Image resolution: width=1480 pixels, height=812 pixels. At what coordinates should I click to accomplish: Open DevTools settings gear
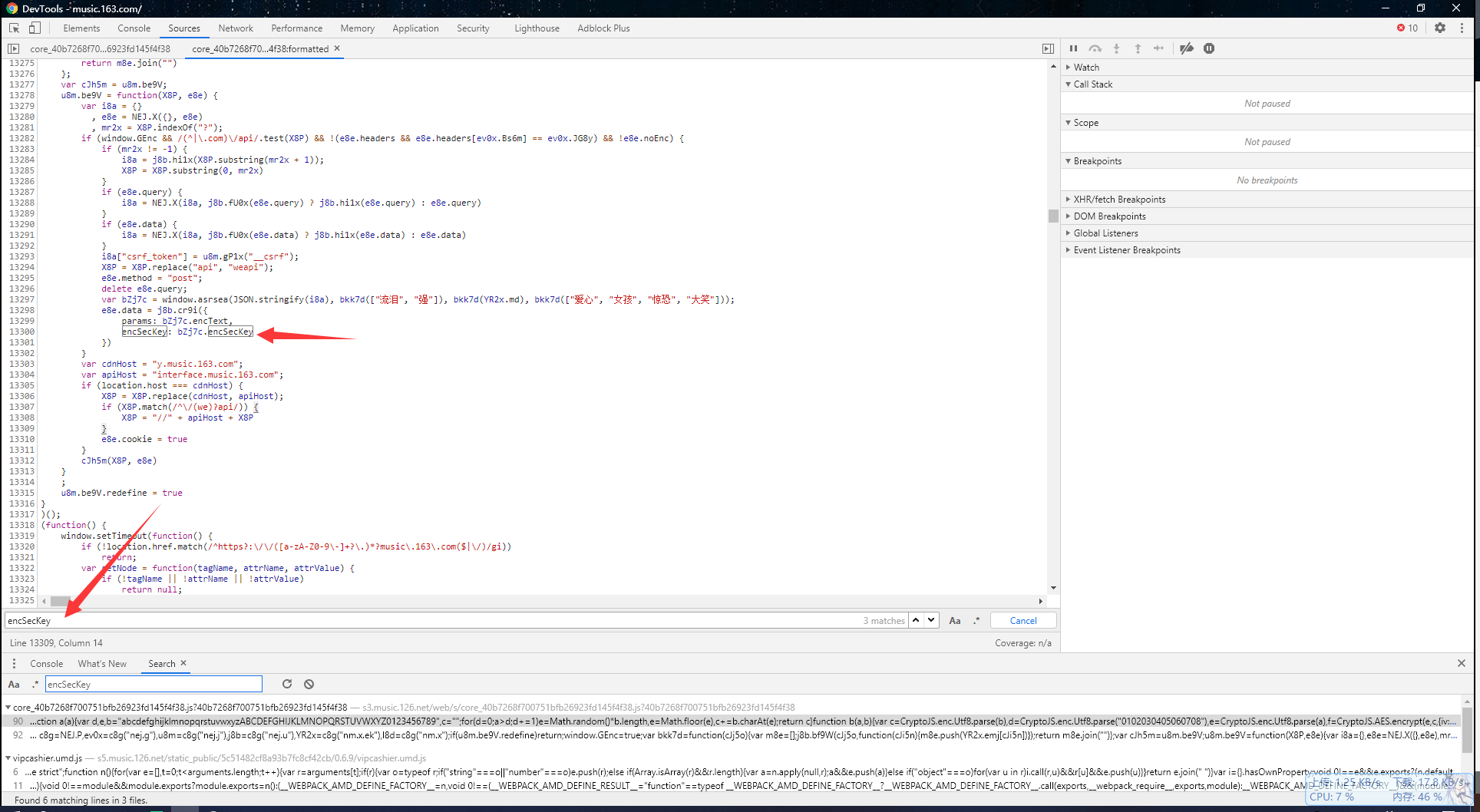click(1440, 28)
